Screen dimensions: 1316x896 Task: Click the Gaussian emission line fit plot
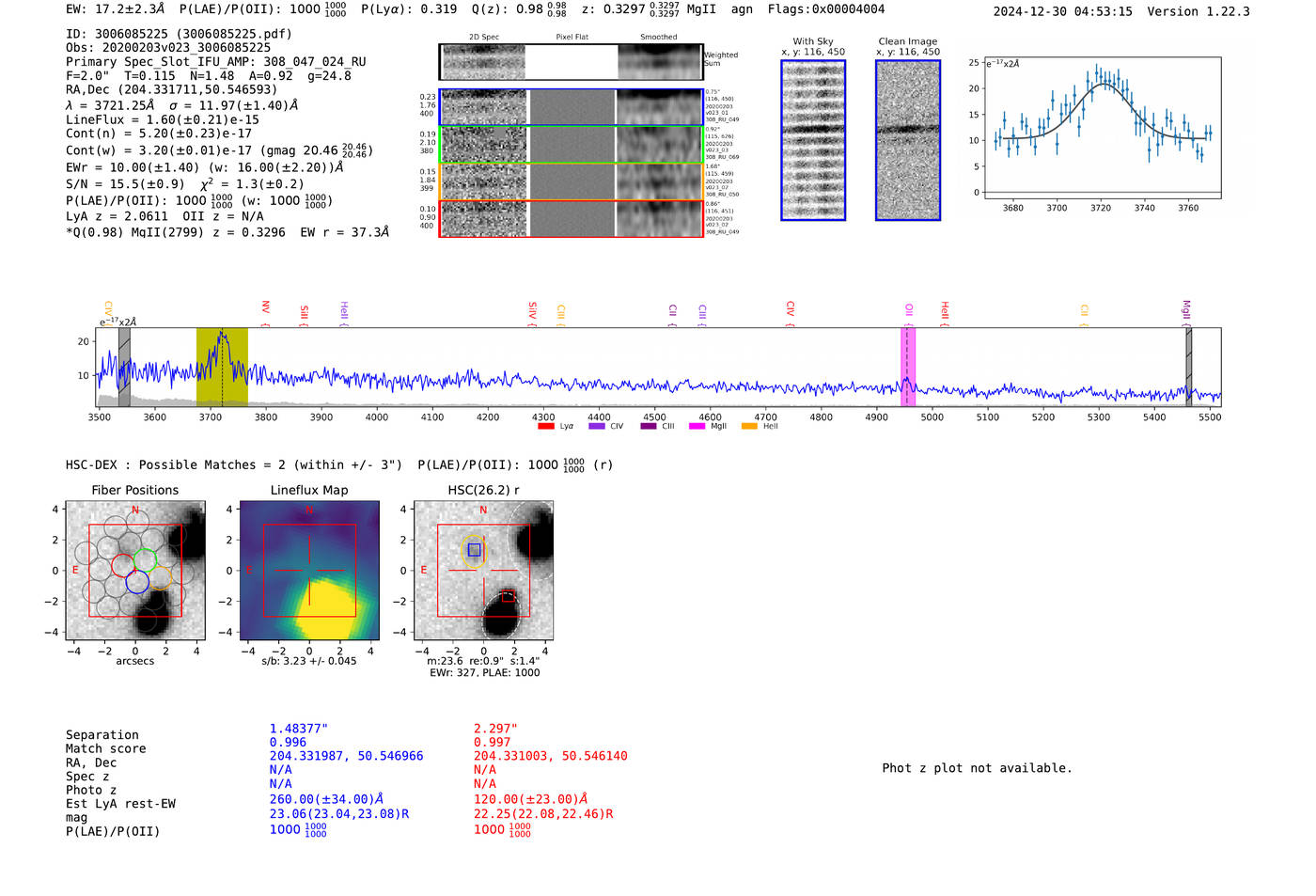click(x=1102, y=128)
